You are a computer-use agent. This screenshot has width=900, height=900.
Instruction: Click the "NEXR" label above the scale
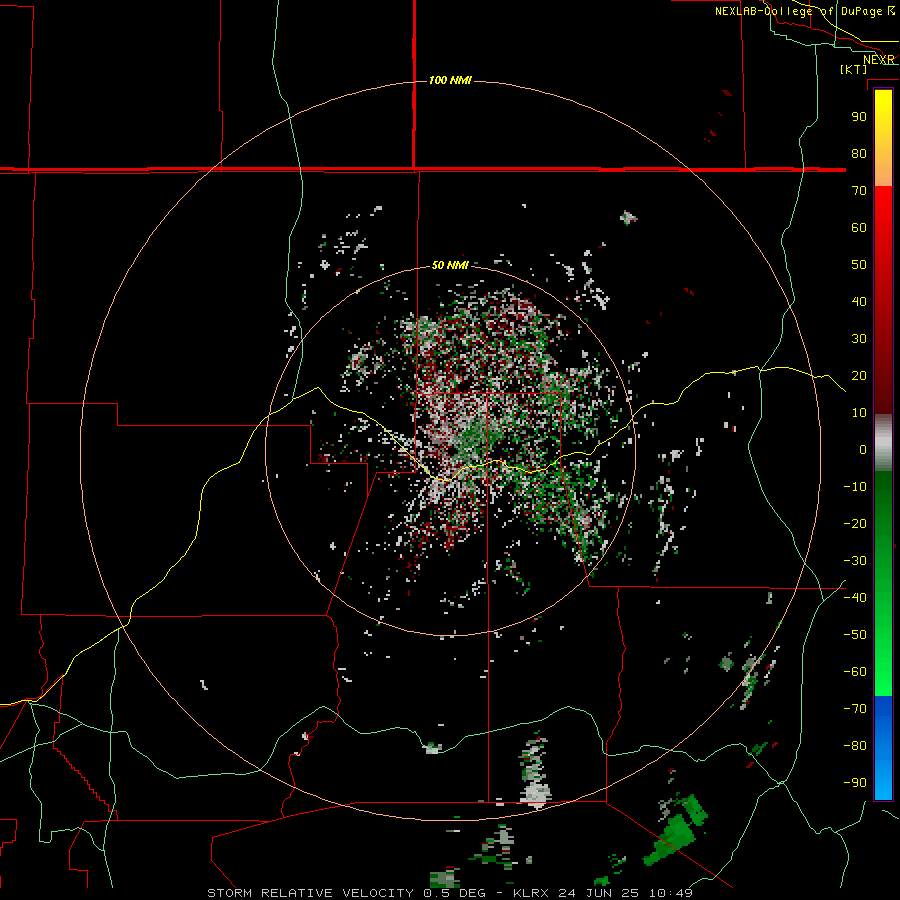click(879, 60)
